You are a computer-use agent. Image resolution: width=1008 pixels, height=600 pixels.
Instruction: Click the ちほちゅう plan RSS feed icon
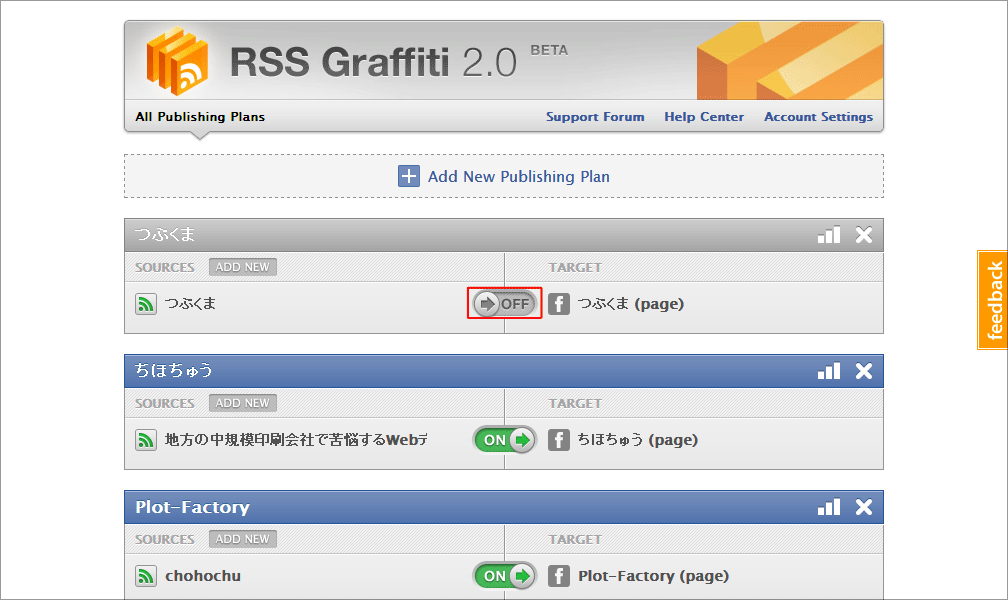[146, 440]
